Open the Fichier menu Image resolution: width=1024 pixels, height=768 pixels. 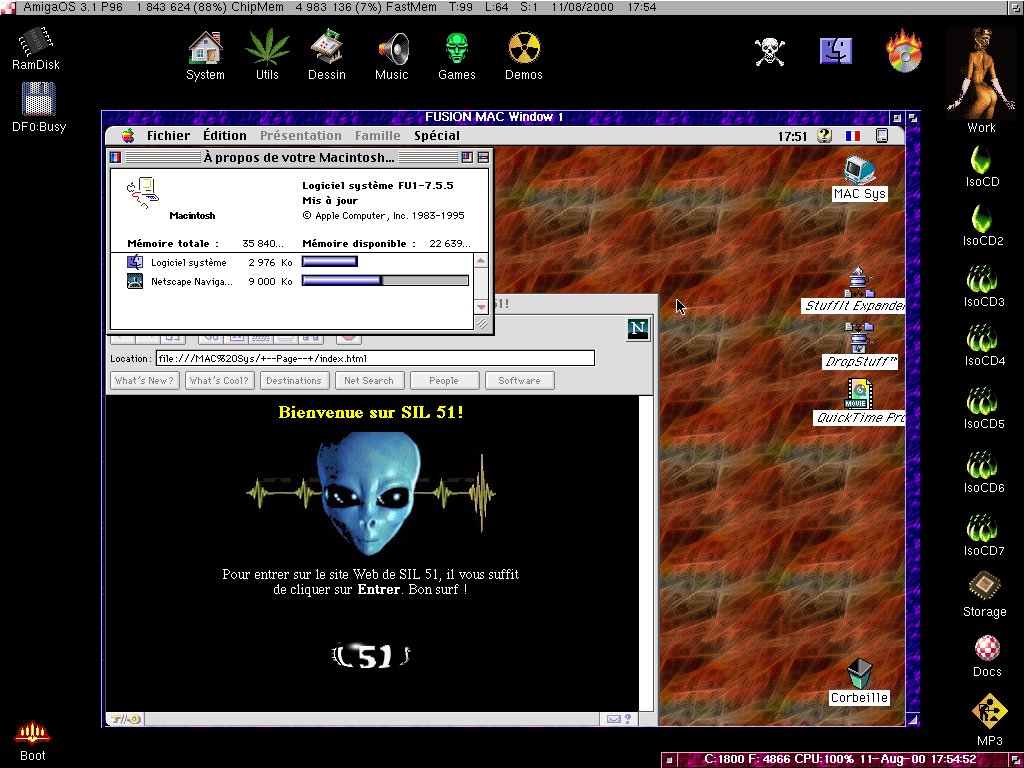tap(168, 135)
